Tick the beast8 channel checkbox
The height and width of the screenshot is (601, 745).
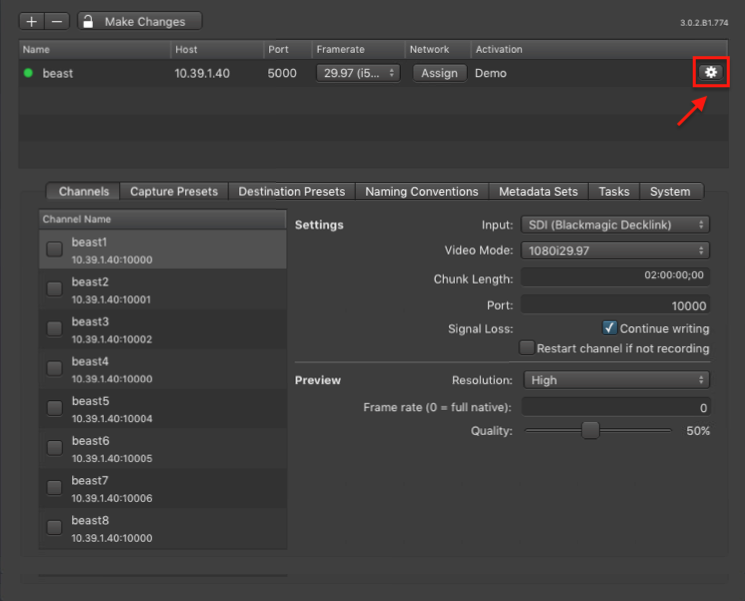click(x=54, y=527)
